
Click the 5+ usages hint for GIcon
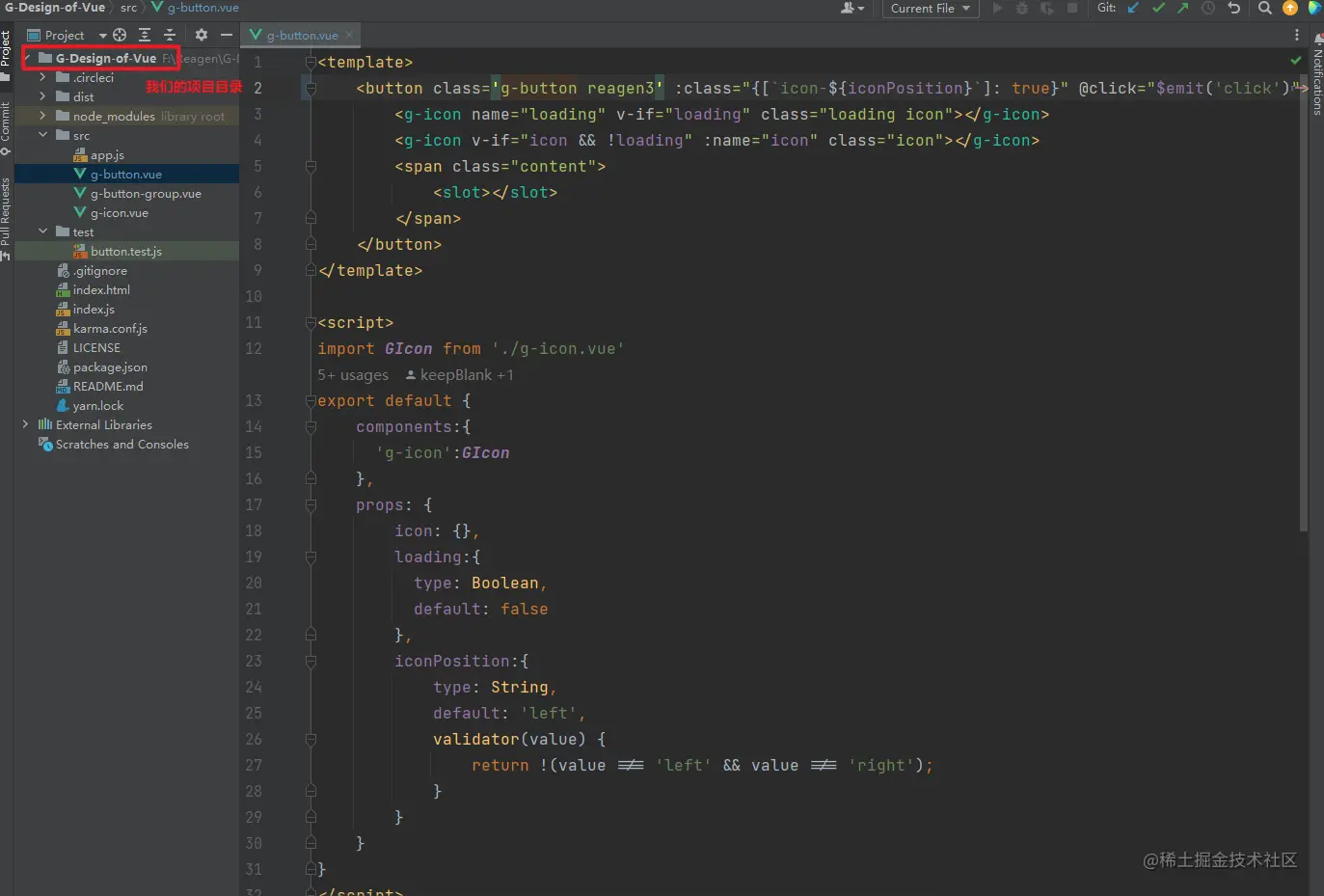(x=351, y=374)
